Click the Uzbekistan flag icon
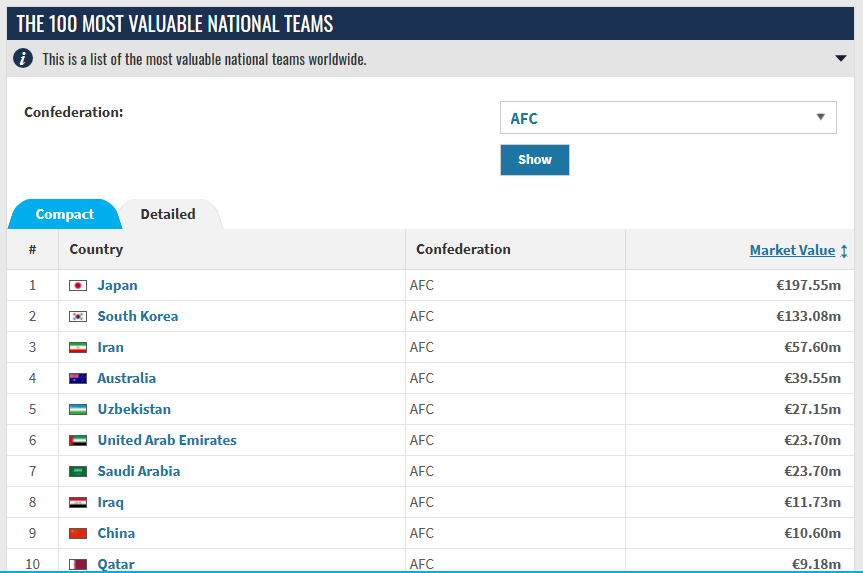863x573 pixels. click(78, 410)
